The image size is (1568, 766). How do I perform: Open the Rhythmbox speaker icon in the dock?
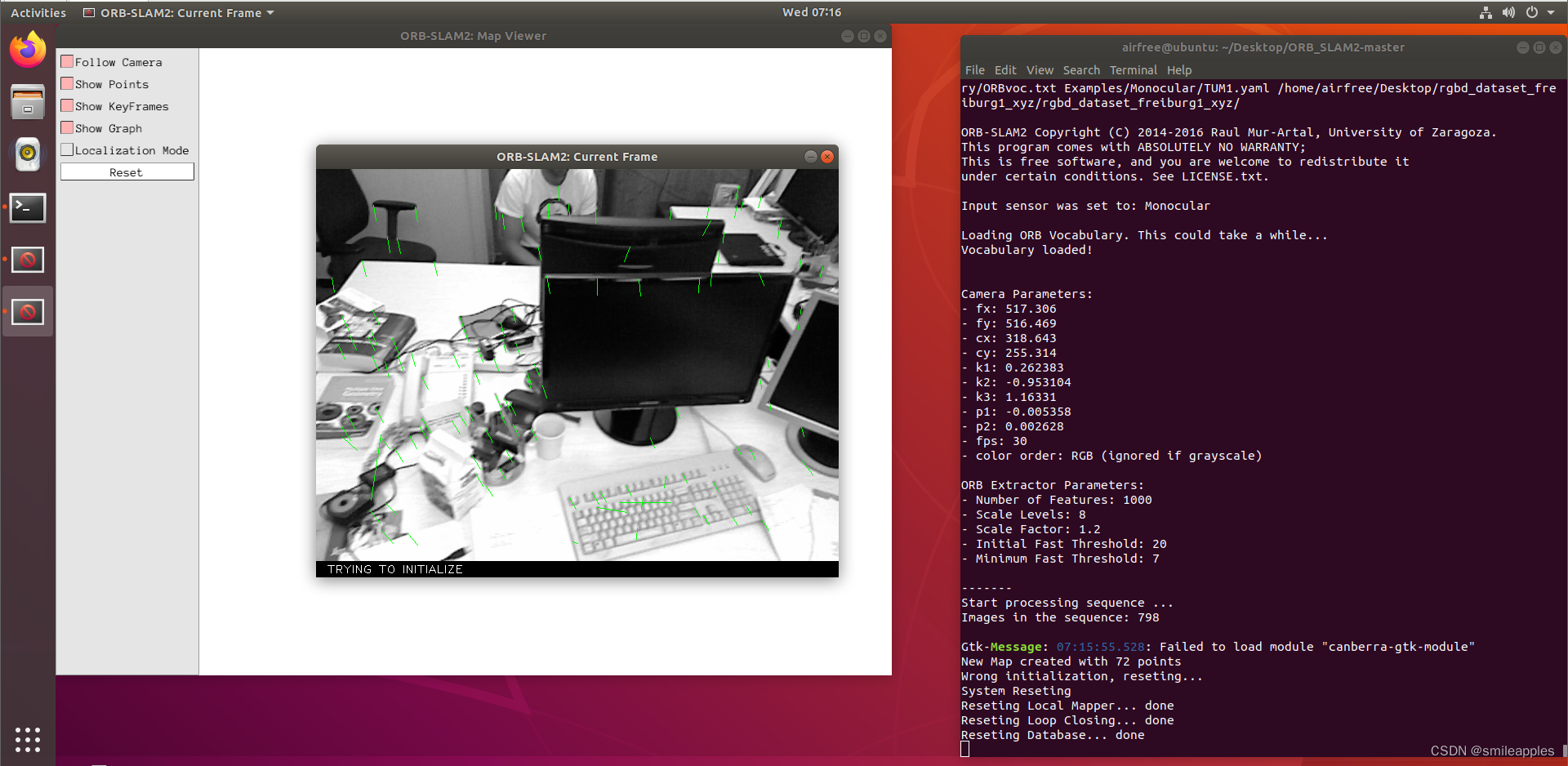tap(28, 154)
